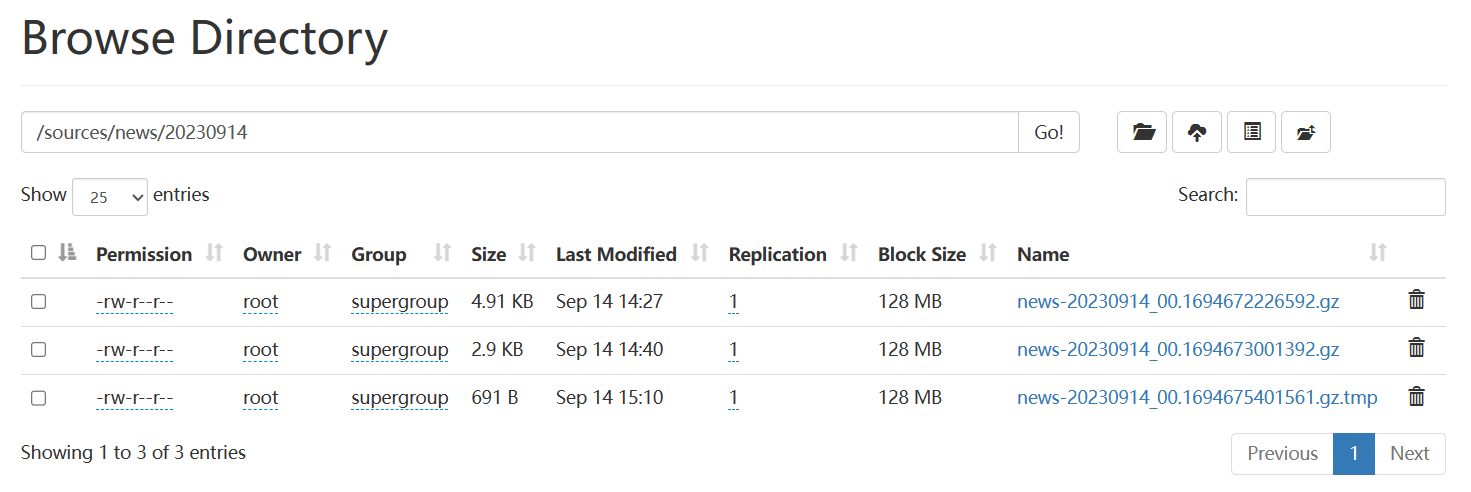Check the box for the 4.91 KB file
Screen dimensions: 1471x492
point(38,301)
